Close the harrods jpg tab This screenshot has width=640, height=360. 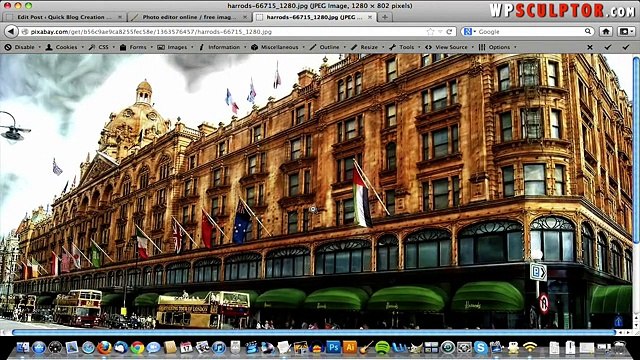(370, 17)
